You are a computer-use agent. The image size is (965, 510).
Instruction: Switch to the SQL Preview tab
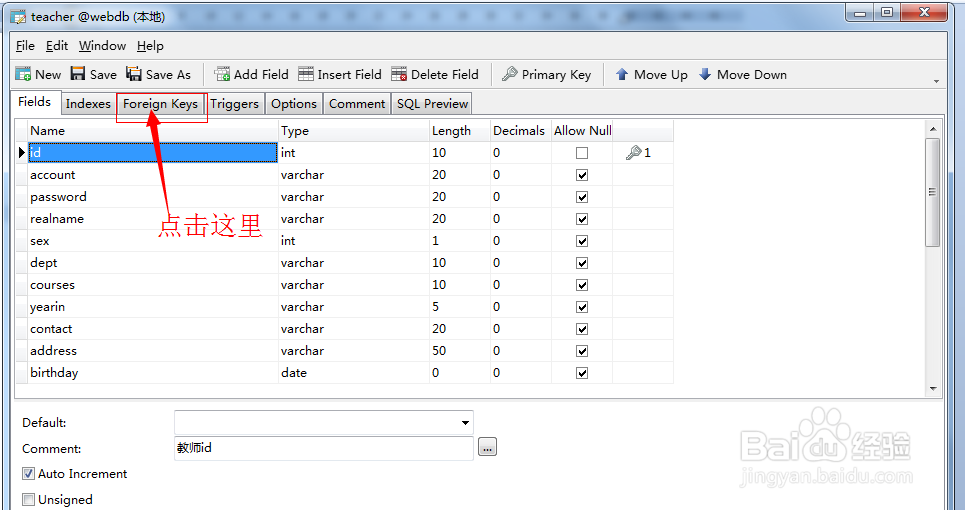coord(433,104)
